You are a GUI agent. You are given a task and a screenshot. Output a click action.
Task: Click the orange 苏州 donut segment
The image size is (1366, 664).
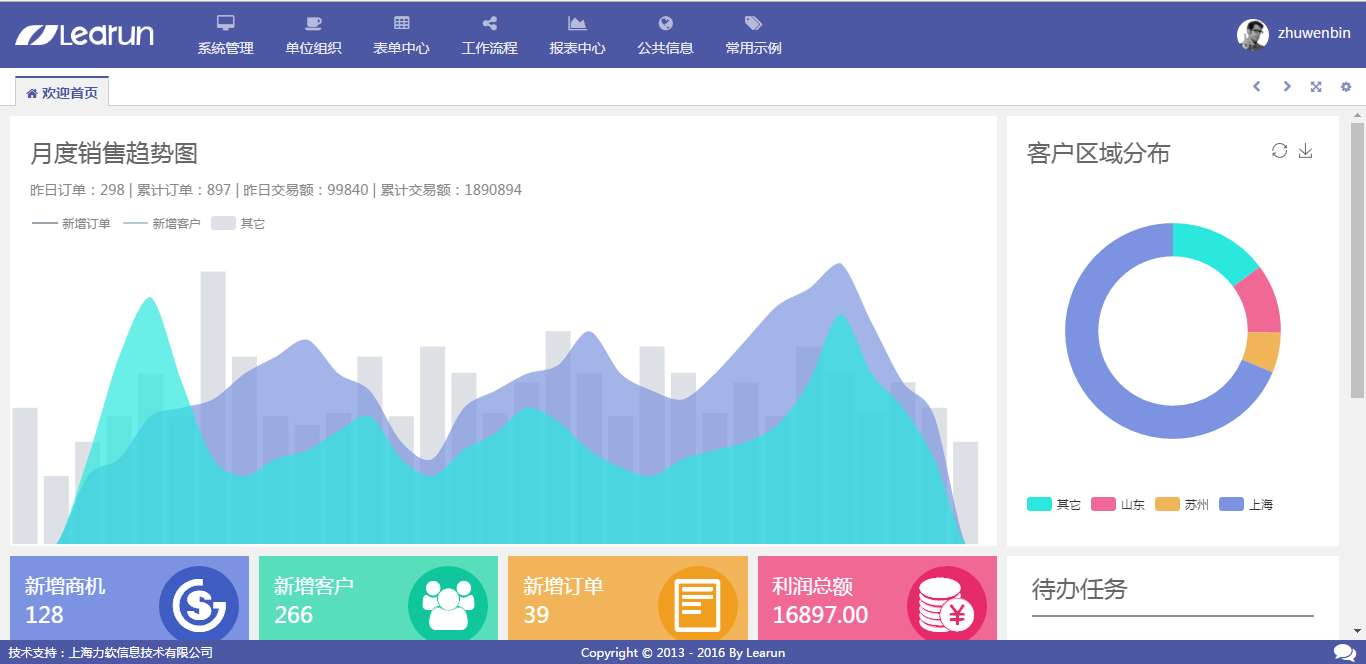tap(1263, 351)
